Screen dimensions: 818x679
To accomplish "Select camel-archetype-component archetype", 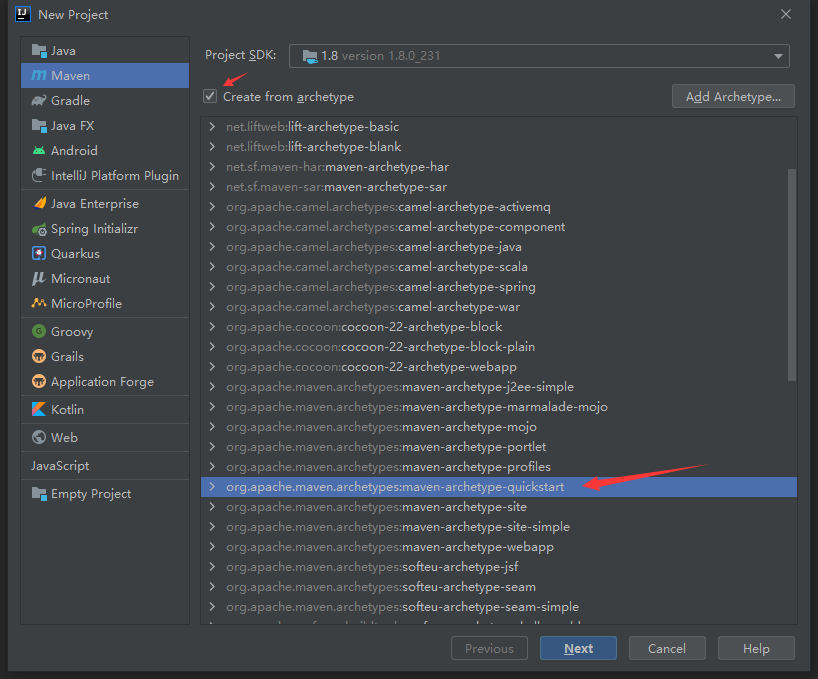I will (x=499, y=227).
